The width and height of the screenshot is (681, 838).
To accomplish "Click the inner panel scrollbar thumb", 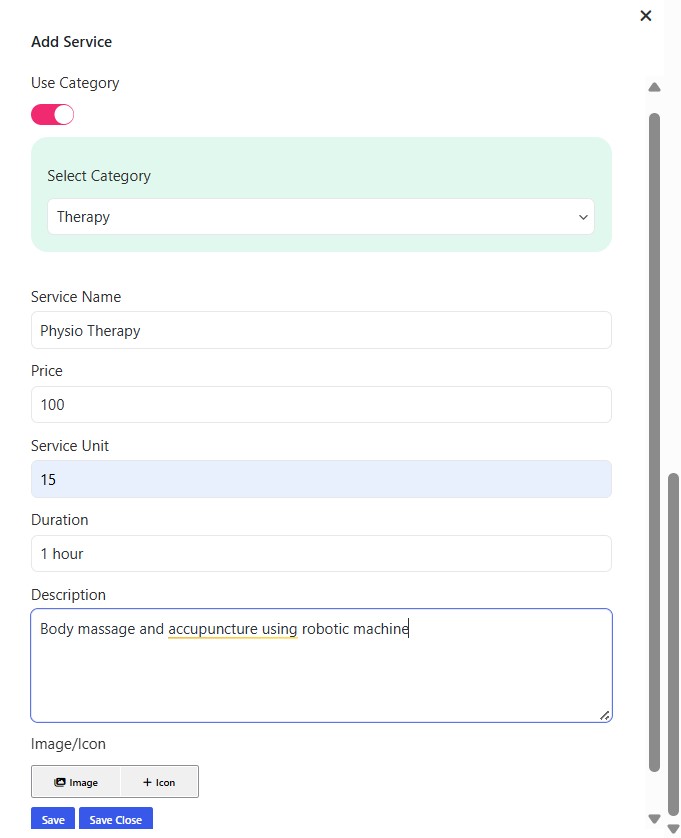I will click(x=654, y=440).
